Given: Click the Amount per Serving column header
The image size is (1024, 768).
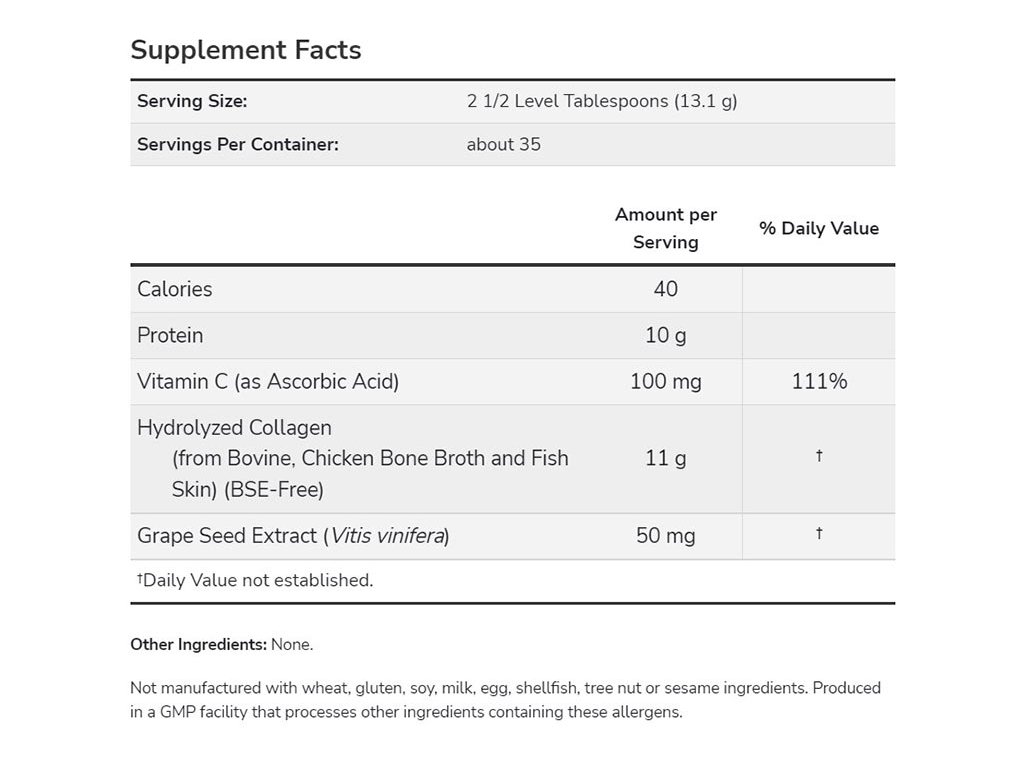Looking at the screenshot, I should [x=665, y=228].
